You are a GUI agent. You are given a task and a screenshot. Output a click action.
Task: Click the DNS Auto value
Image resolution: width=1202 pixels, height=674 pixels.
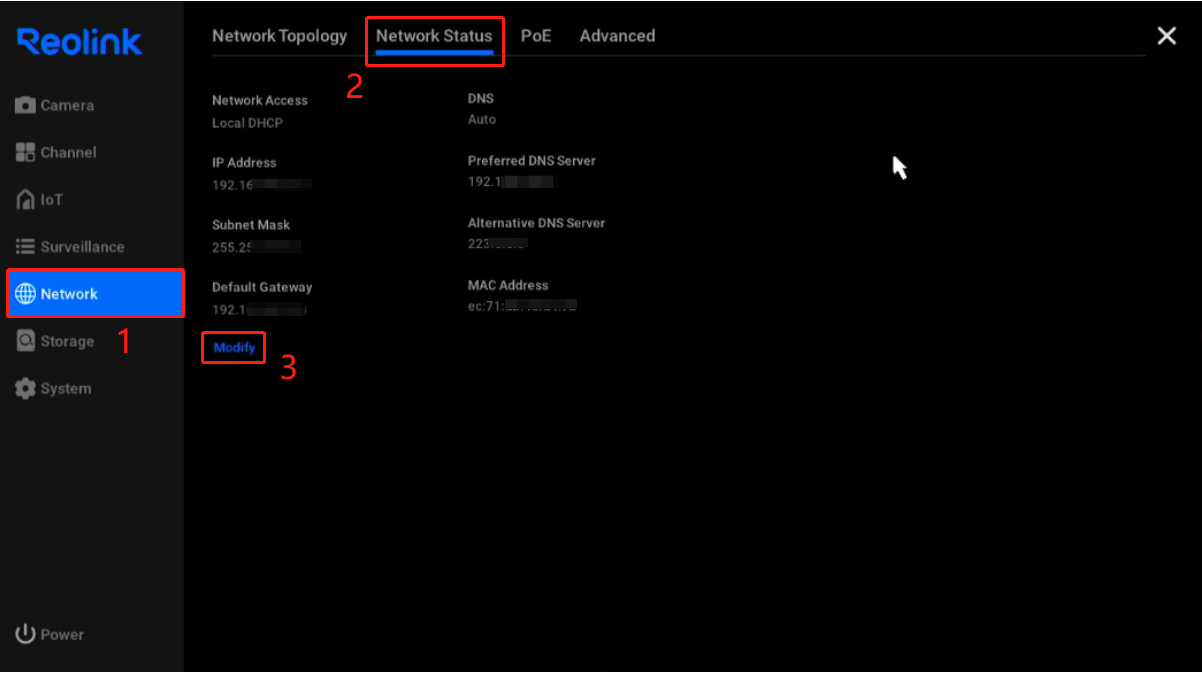coord(482,119)
